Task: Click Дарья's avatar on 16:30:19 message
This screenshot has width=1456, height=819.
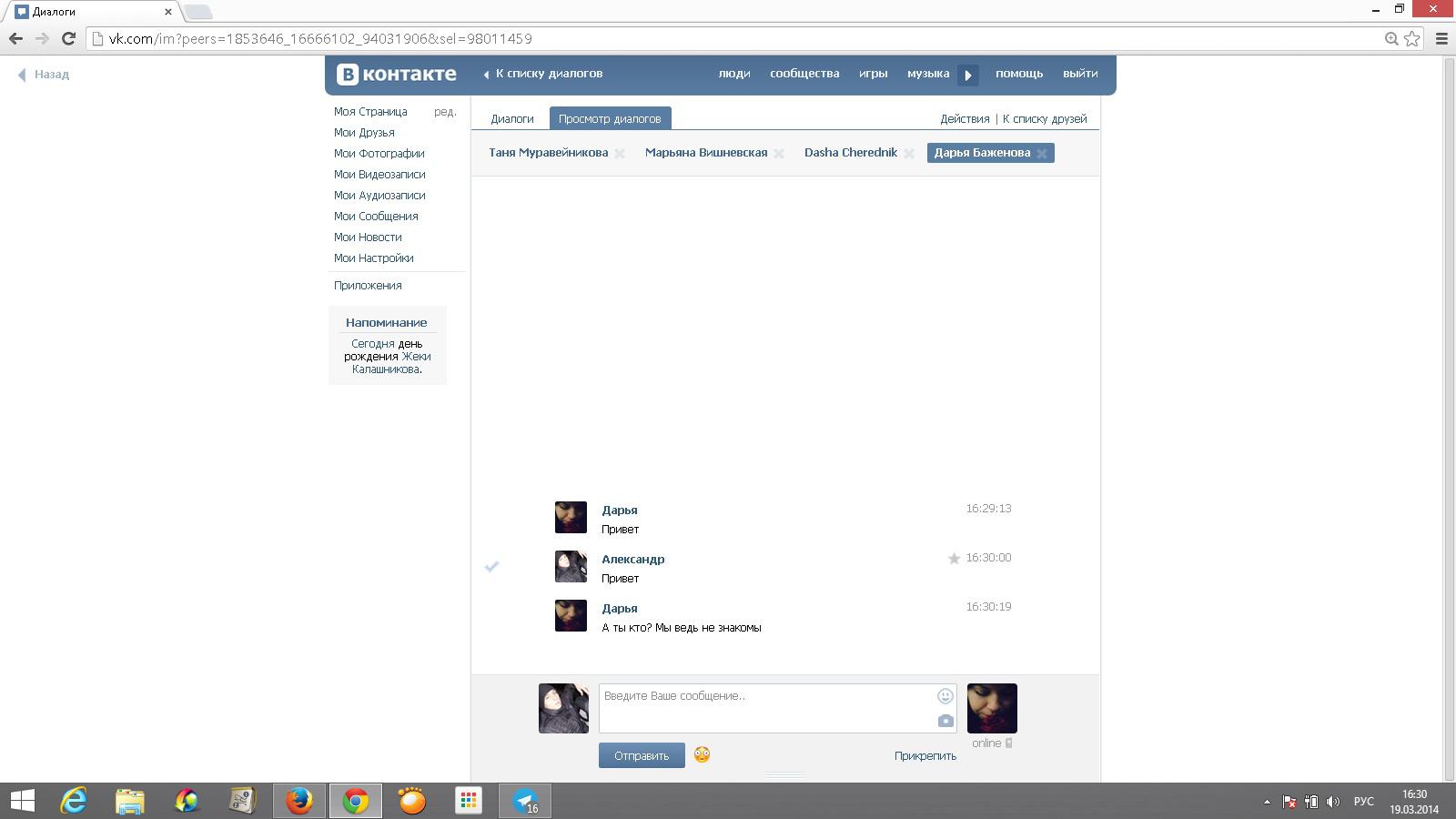Action: [x=571, y=615]
